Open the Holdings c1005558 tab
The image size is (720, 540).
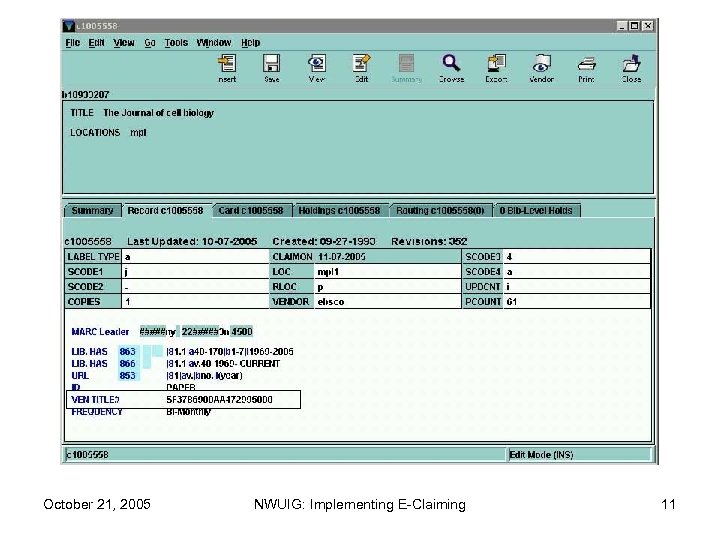tap(339, 210)
